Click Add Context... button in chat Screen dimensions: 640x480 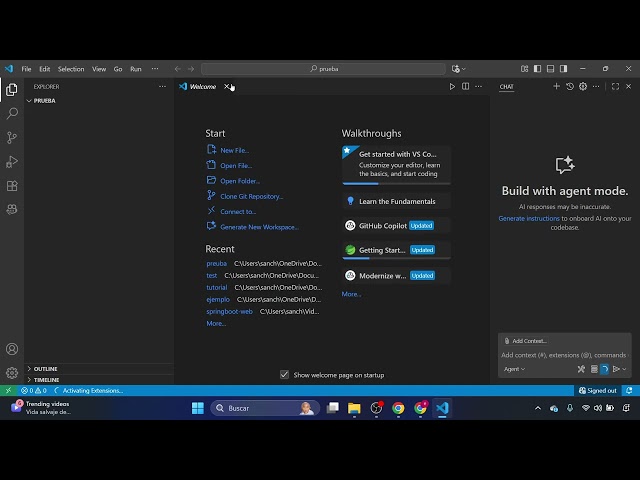click(x=525, y=341)
